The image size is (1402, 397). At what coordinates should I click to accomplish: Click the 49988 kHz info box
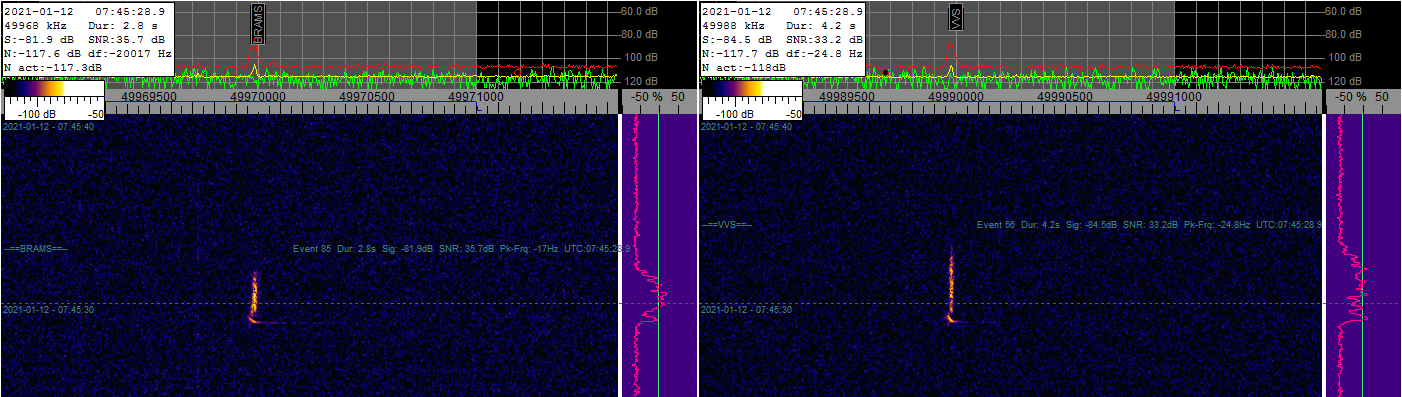point(783,39)
